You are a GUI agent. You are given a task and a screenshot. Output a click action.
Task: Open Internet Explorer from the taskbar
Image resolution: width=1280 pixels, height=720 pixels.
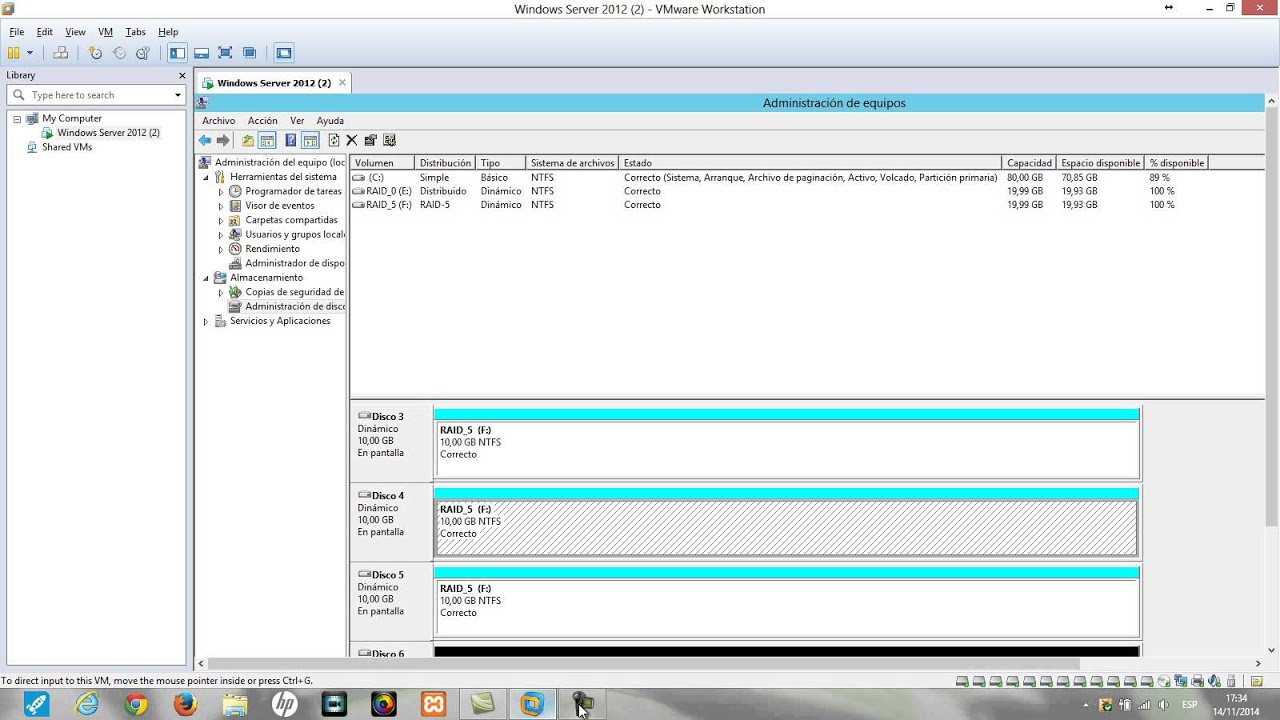88,705
